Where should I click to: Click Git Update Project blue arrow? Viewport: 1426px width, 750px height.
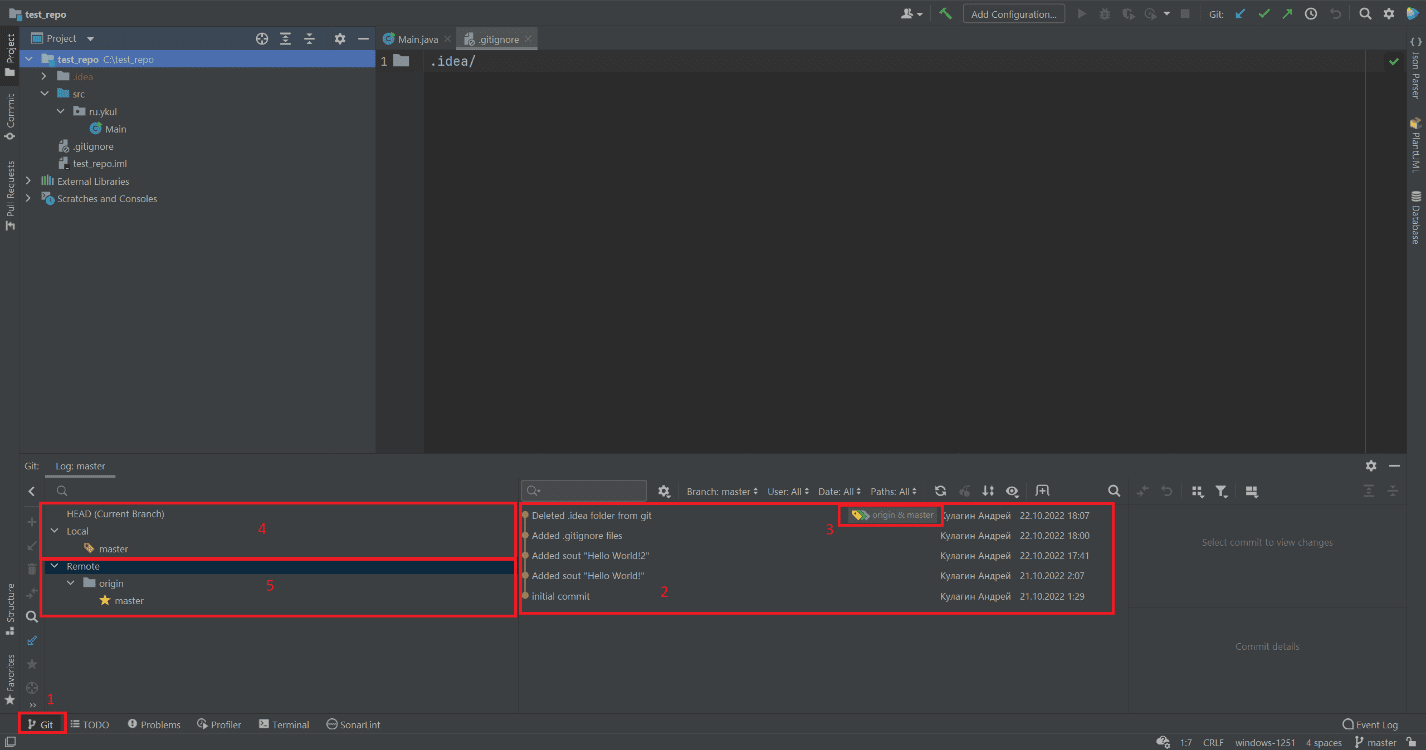pyautogui.click(x=1241, y=14)
